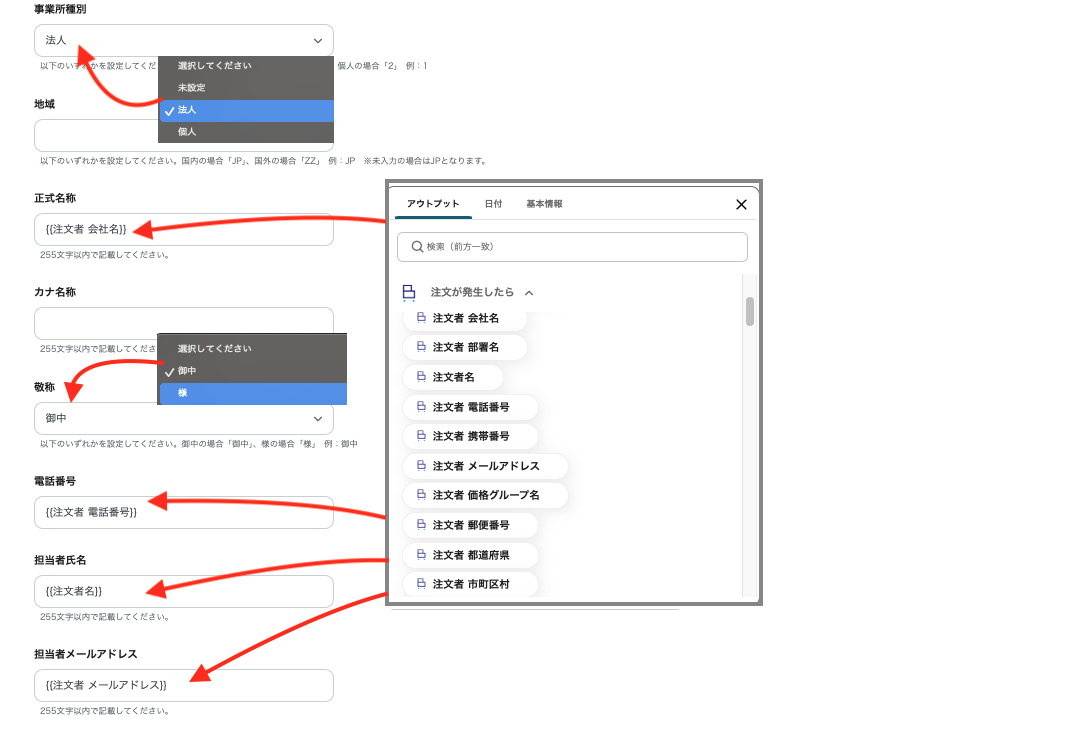This screenshot has height=731, width=1078.
Task: Select the 注文者 携帯番号 output chip
Action: 470,436
